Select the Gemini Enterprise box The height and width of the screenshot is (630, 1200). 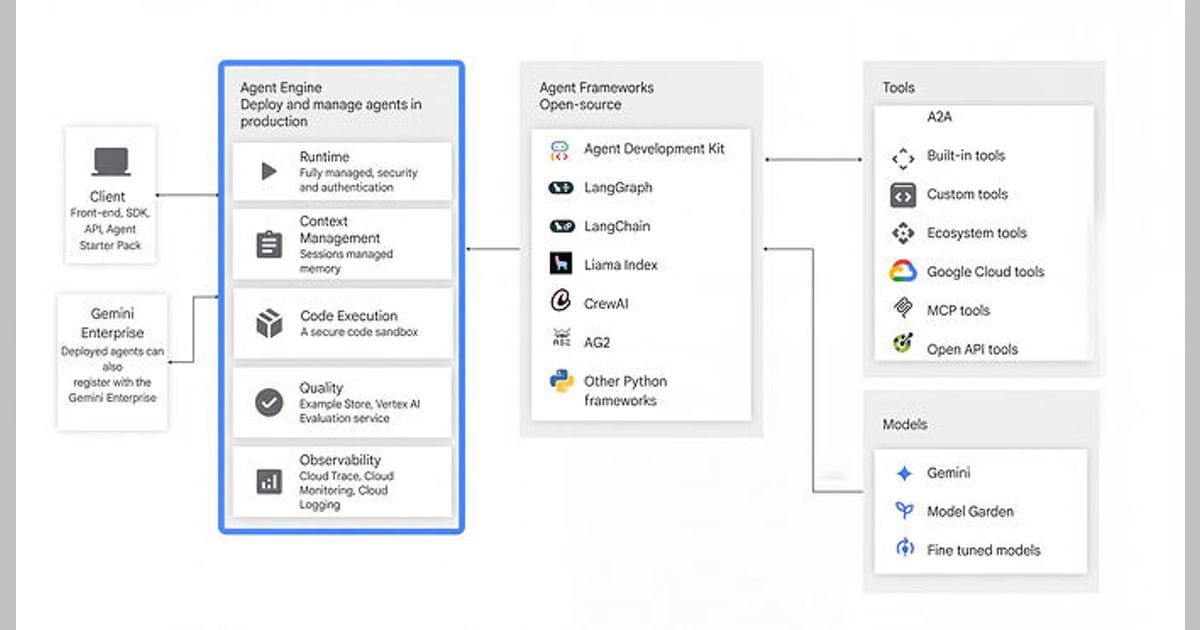click(110, 362)
